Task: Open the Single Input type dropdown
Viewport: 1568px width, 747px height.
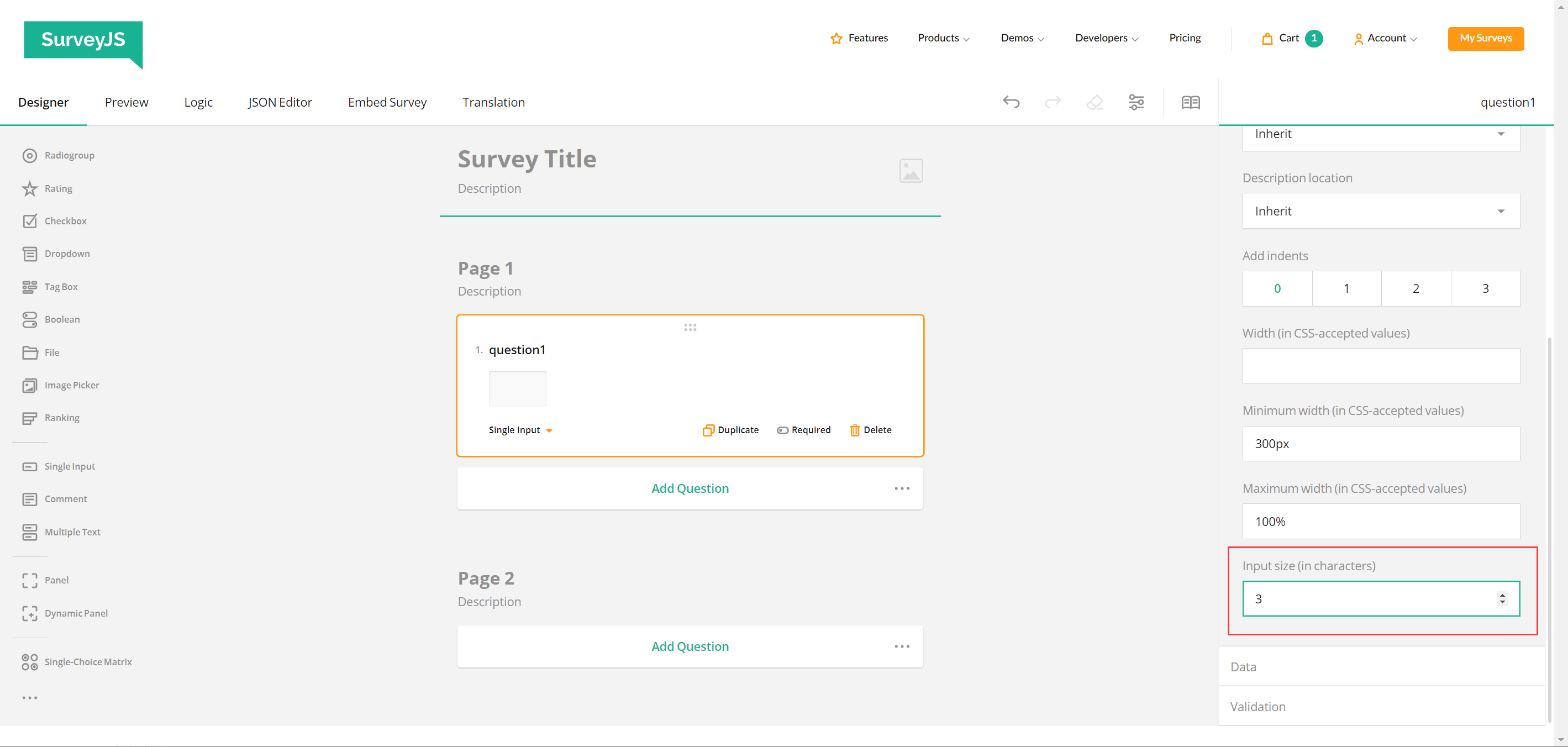Action: (x=520, y=430)
